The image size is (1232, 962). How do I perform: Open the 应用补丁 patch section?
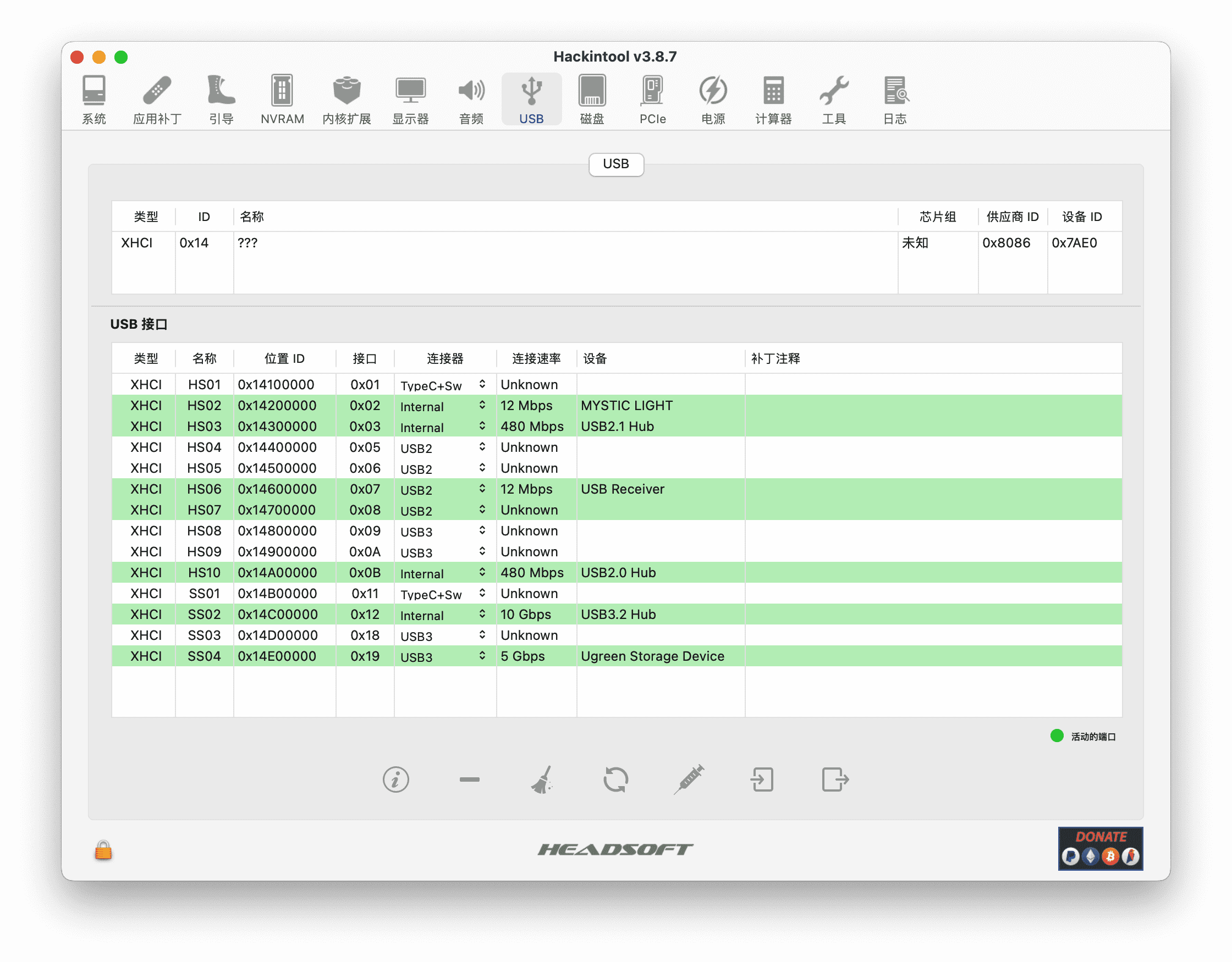coord(157,99)
